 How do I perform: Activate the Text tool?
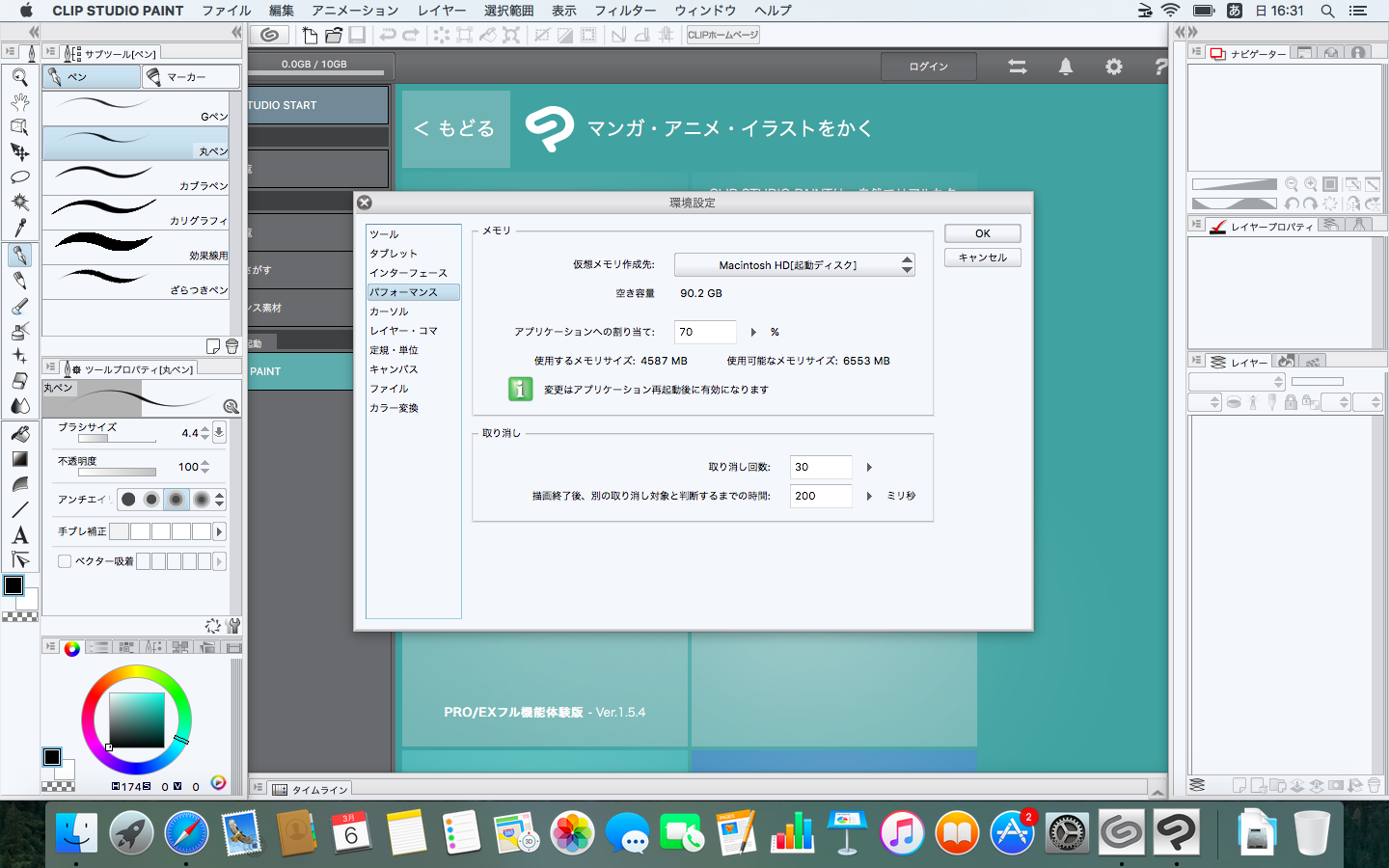(x=19, y=535)
